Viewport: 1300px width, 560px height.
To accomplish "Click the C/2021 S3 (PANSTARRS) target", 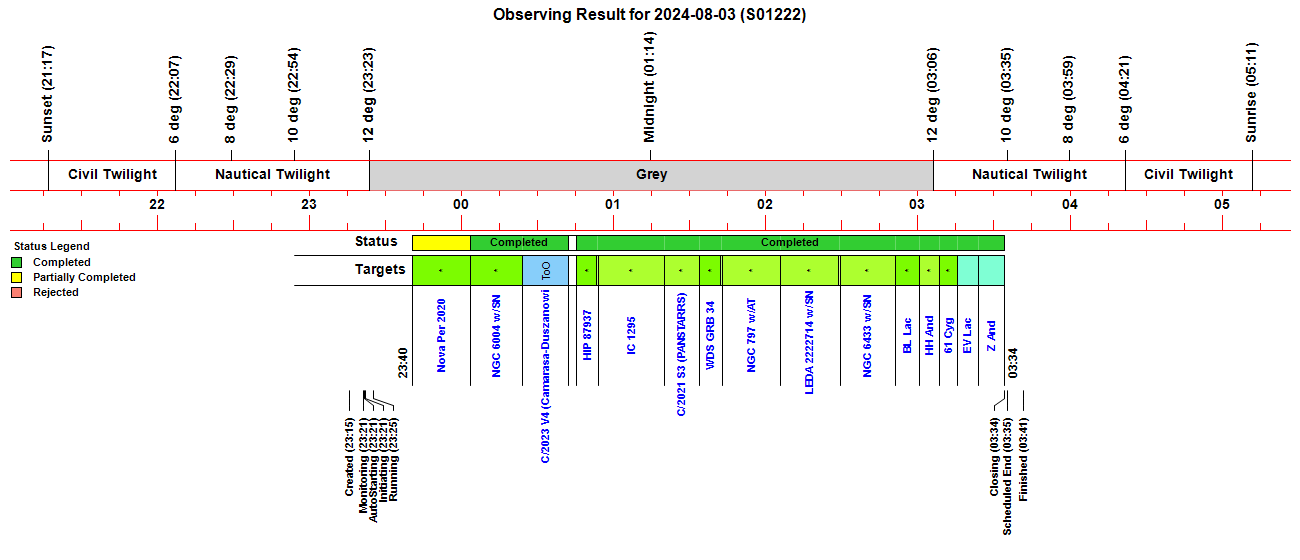I will pyautogui.click(x=681, y=354).
